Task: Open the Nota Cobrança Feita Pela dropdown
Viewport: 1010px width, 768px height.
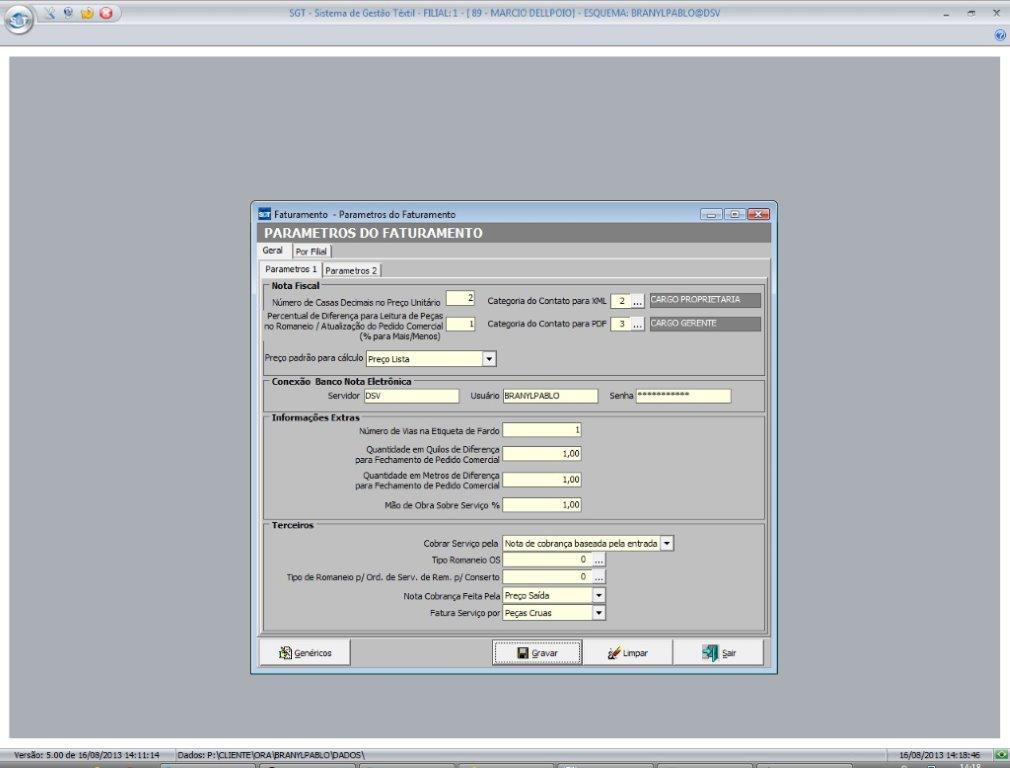Action: pyautogui.click(x=598, y=595)
